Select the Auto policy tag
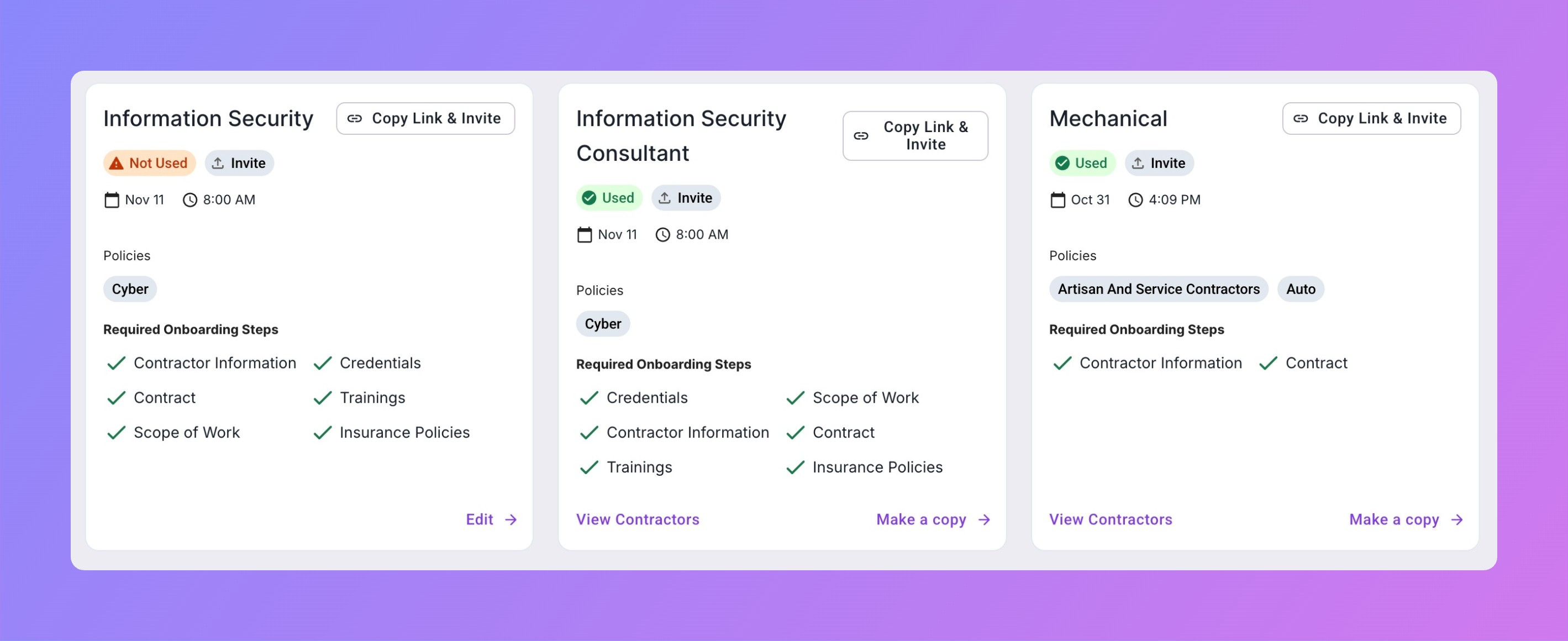Screen dimensions: 1568x641 [x=1300, y=289]
